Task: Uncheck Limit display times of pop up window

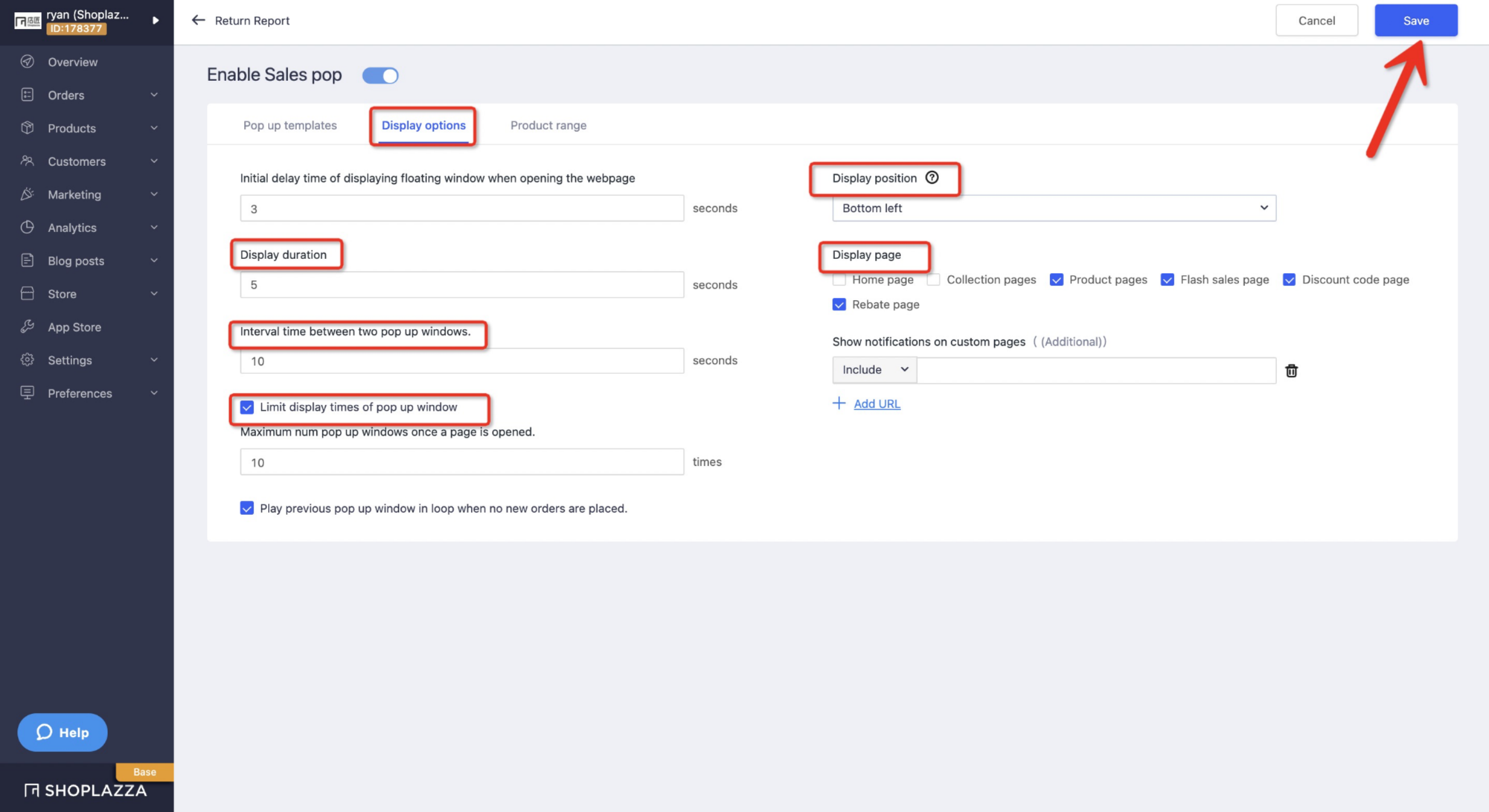Action: pos(247,407)
